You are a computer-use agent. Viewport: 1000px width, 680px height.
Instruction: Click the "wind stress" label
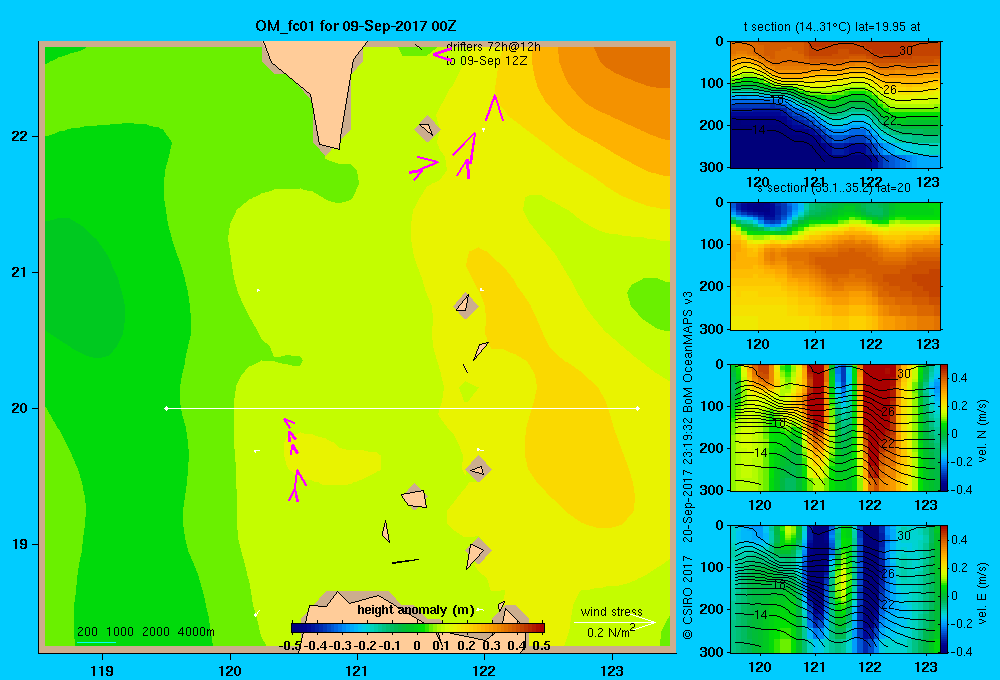tap(612, 611)
